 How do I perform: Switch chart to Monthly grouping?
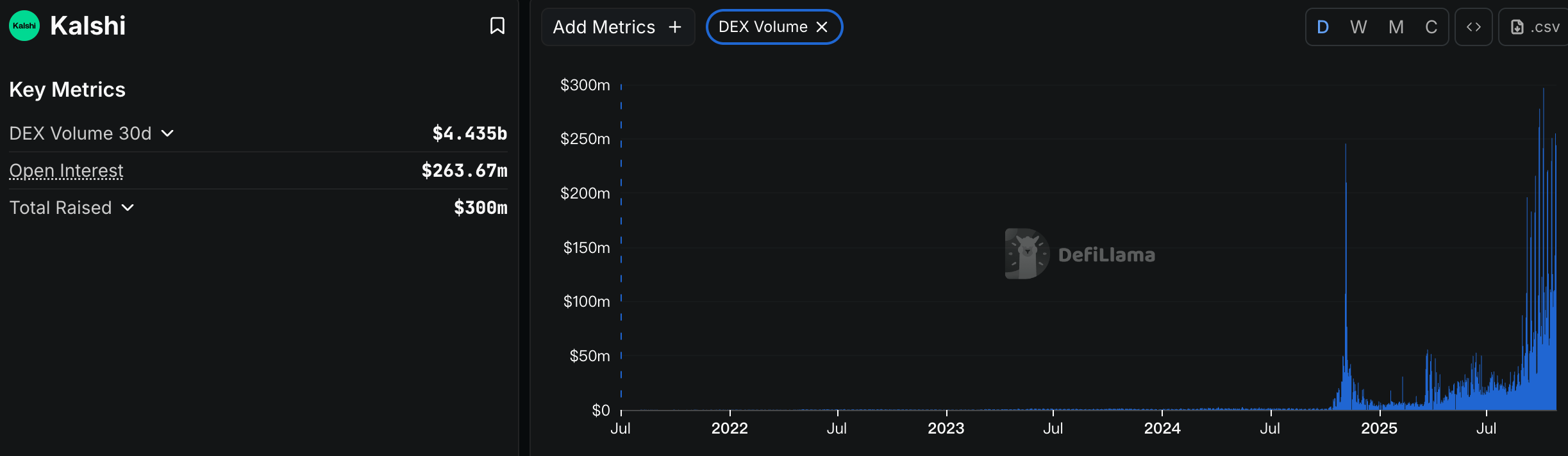pos(1396,27)
